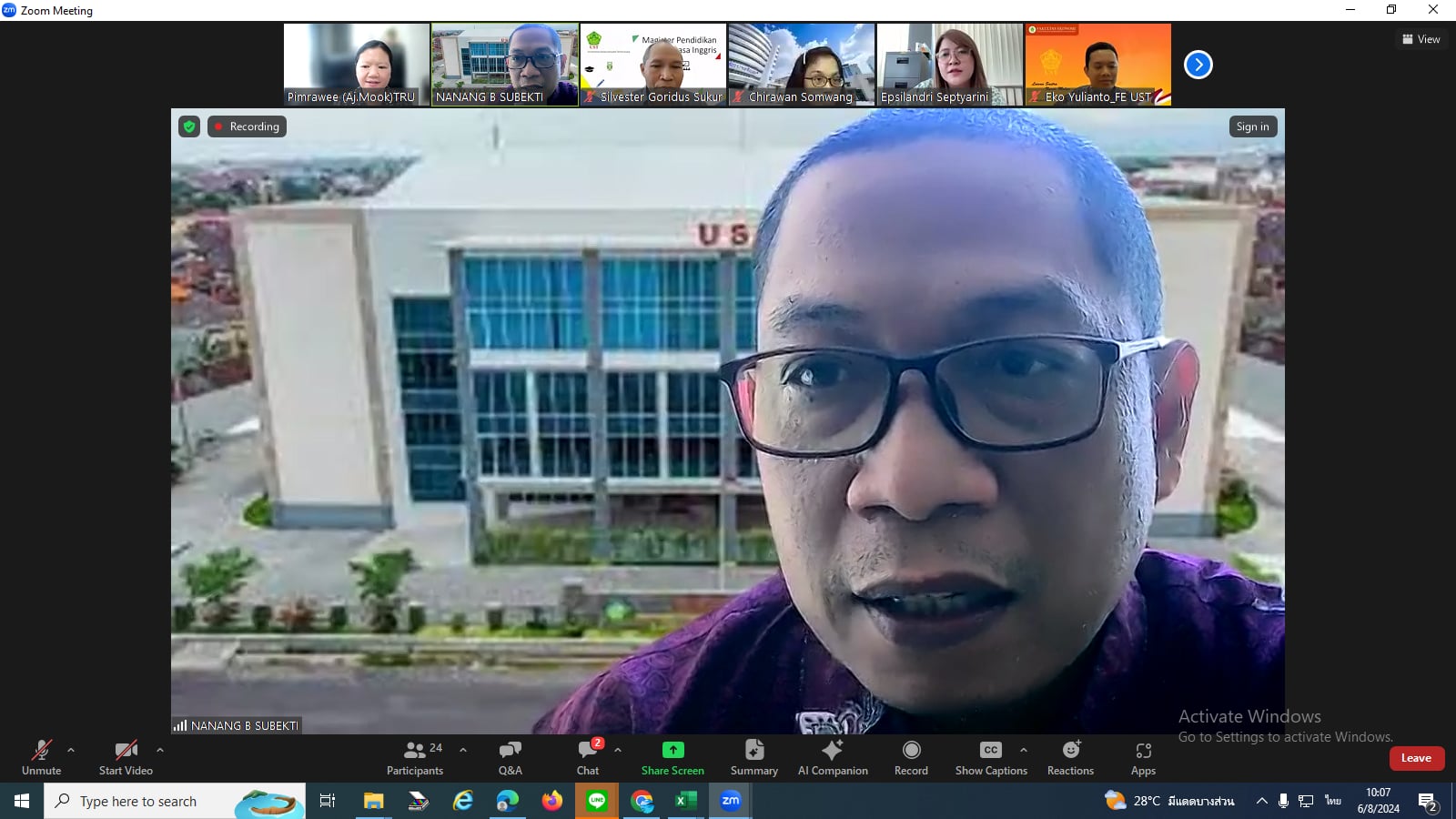Show Captions in the meeting
This screenshot has width=1456, height=819.
pos(990,757)
